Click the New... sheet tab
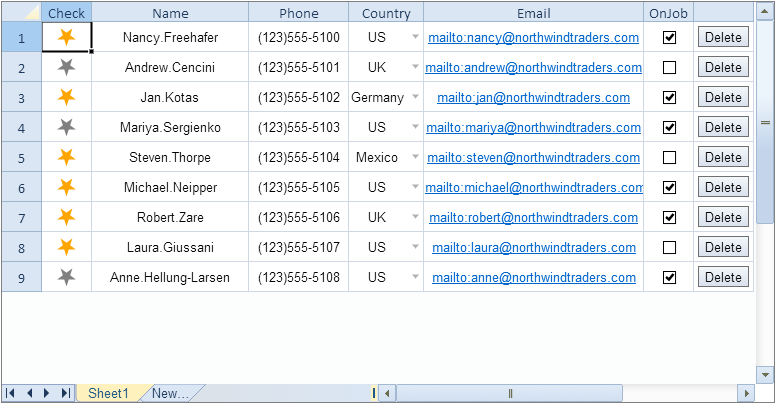The height and width of the screenshot is (404, 776). [170, 393]
